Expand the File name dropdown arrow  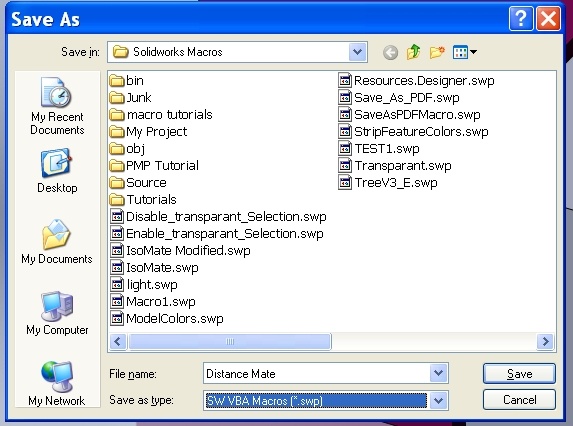click(438, 373)
